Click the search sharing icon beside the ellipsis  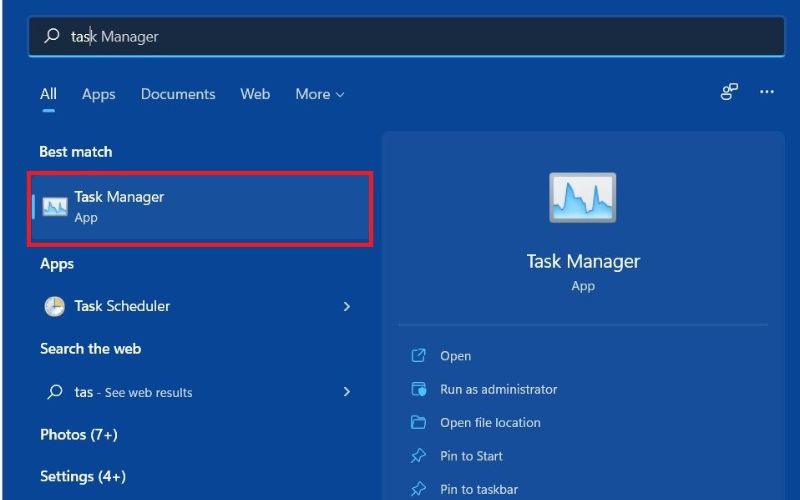click(x=729, y=92)
